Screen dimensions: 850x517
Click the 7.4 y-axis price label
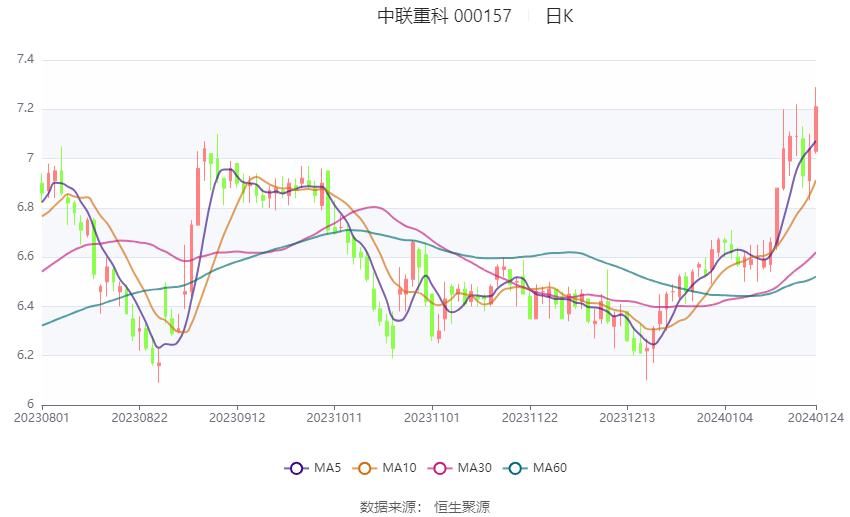[x=25, y=59]
